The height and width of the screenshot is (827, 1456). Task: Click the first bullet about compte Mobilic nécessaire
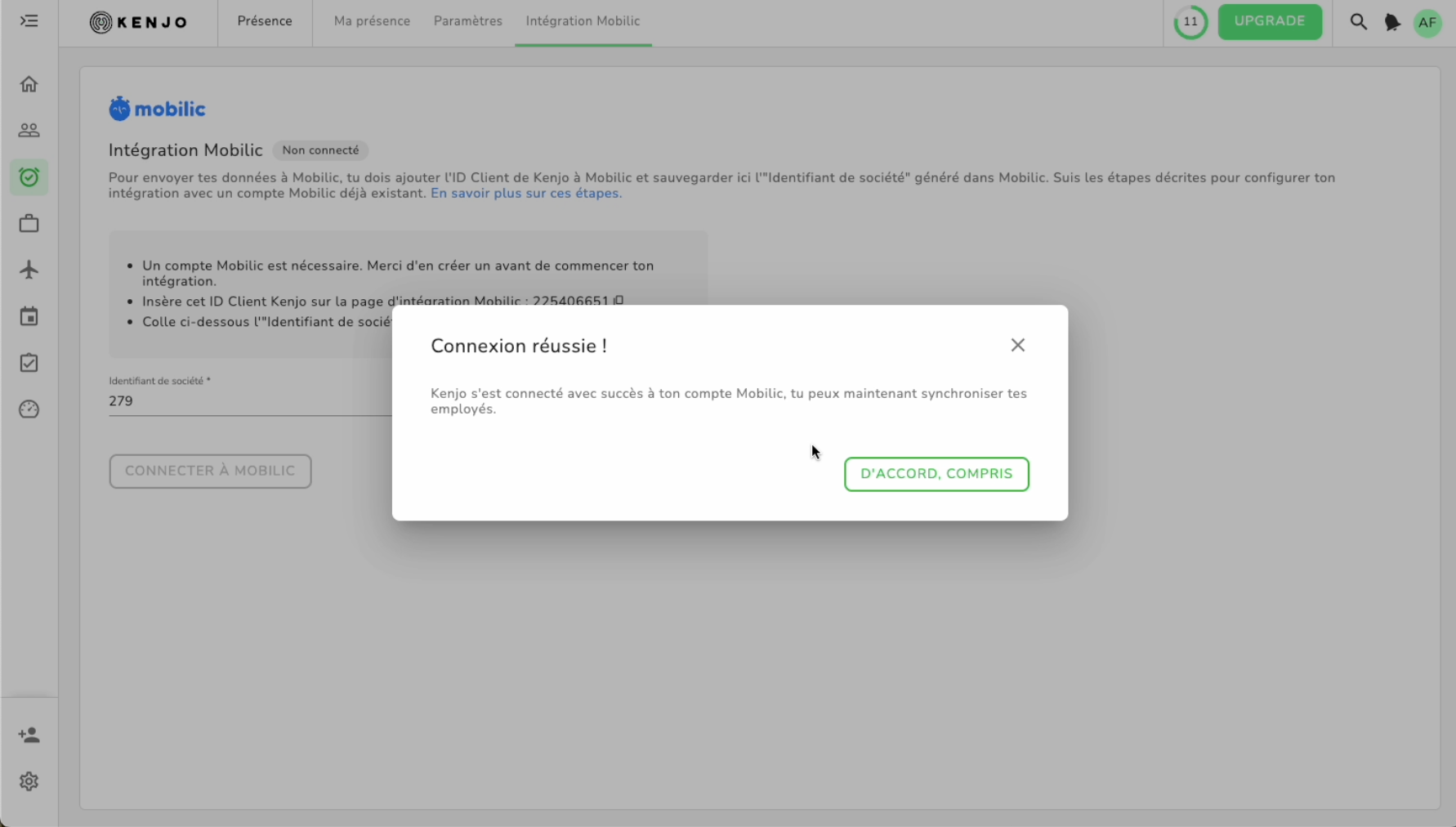tap(398, 273)
